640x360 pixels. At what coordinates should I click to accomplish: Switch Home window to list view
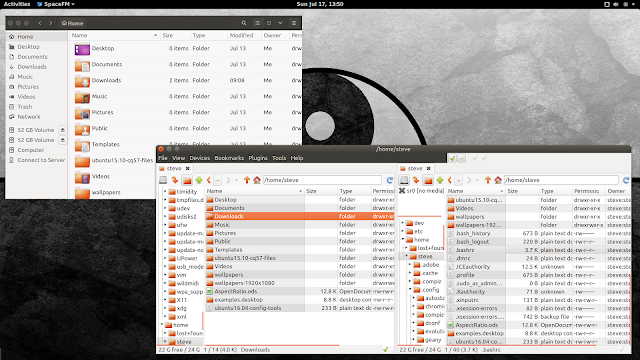click(257, 23)
